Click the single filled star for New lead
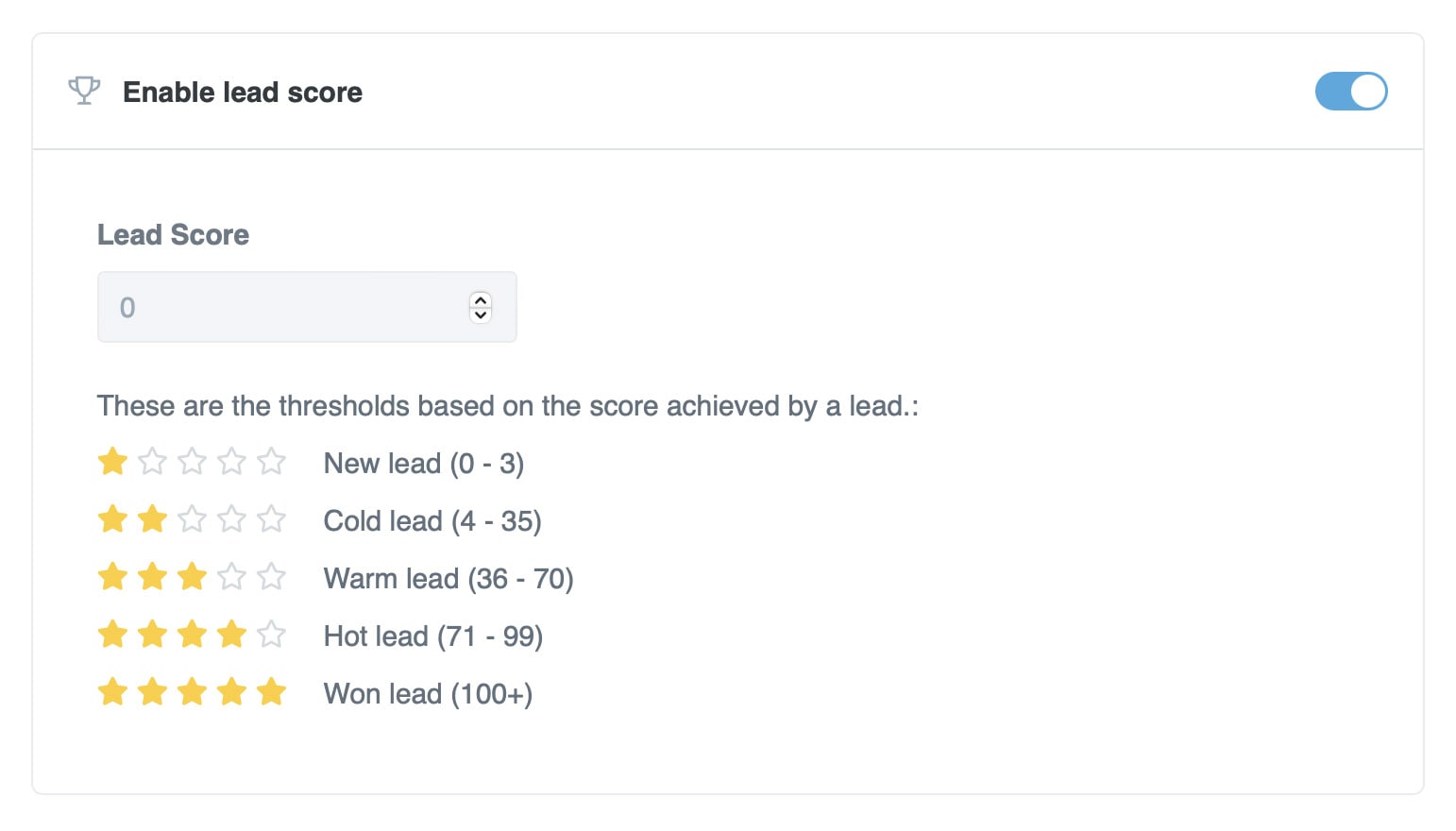Screen dimensions: 1456x831 [112, 462]
